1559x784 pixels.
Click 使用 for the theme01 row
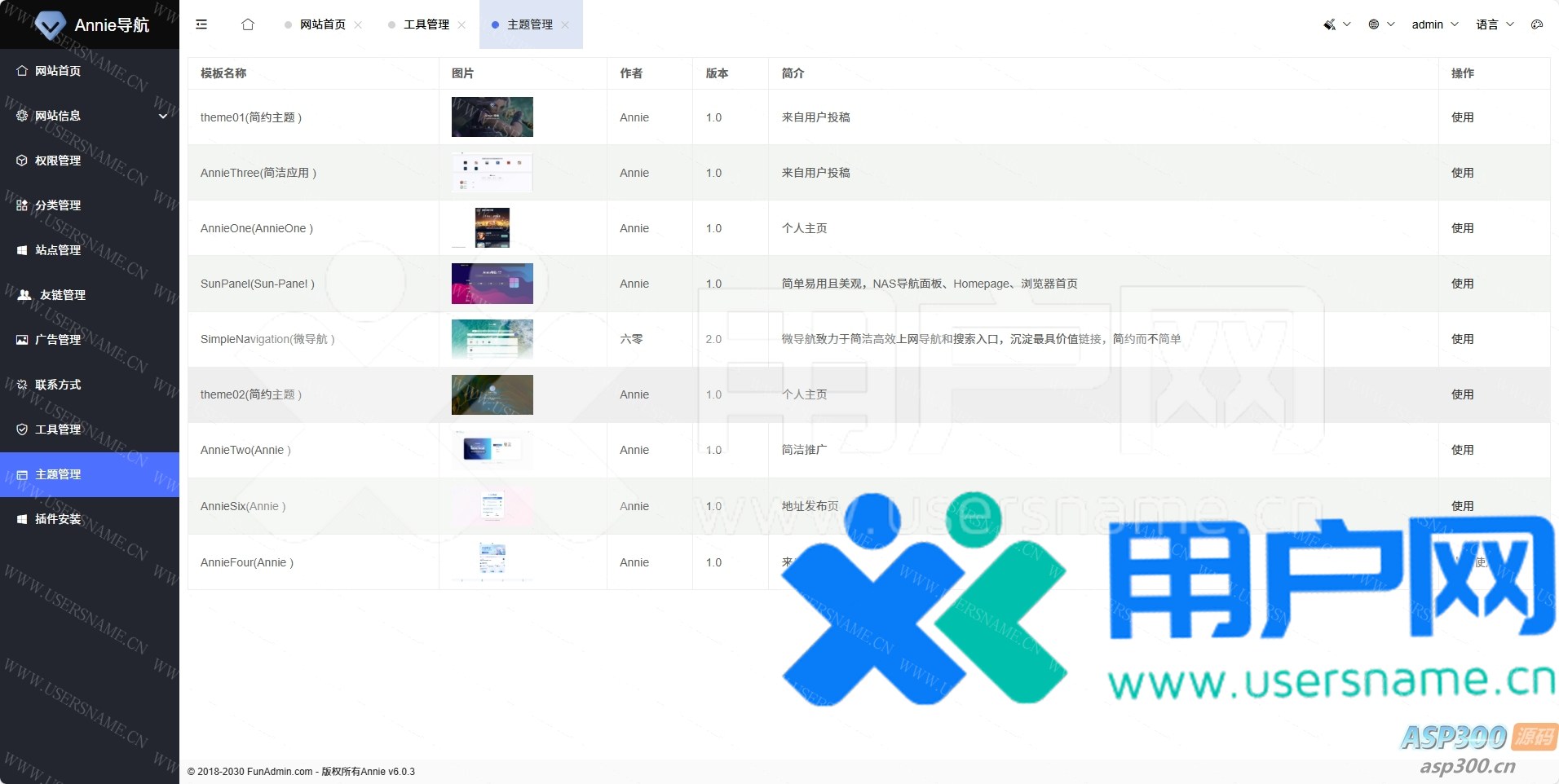pos(1462,117)
